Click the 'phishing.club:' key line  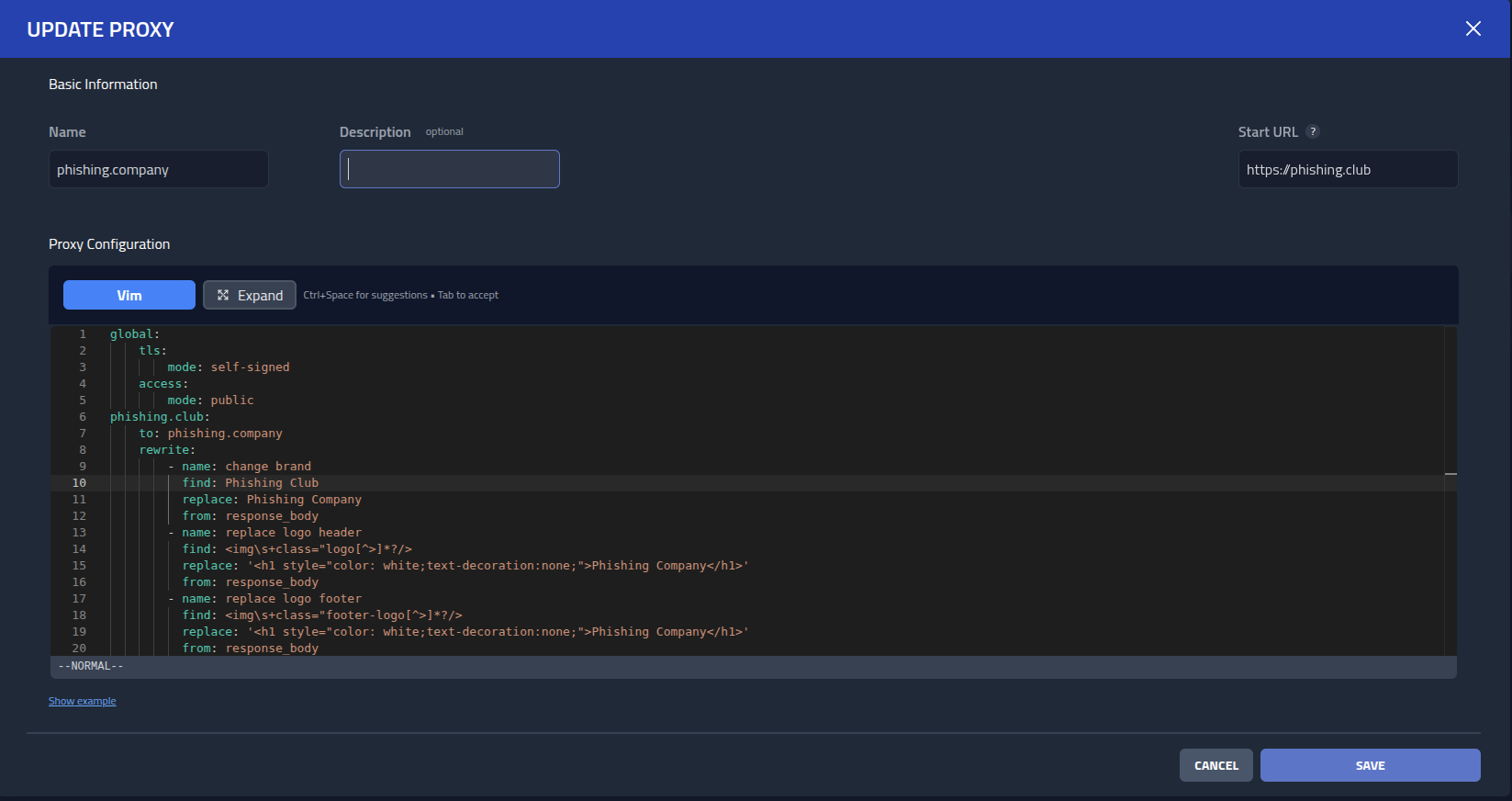point(160,417)
